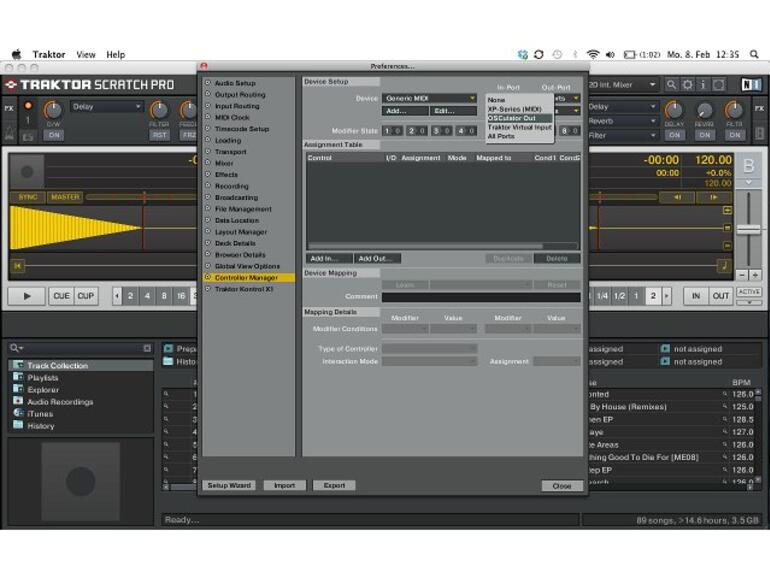Viewport: 770px width, 578px height.
Task: Click the middle waveform zoom icon on Deck B
Action: (x=727, y=228)
